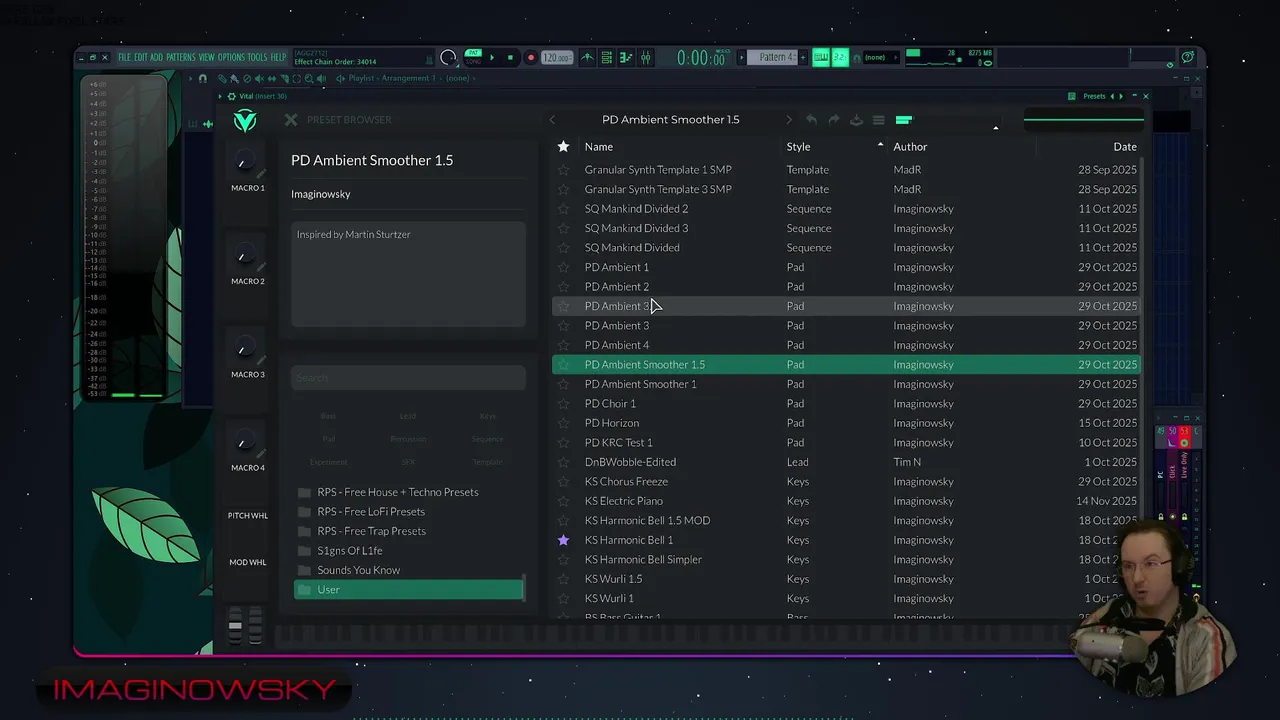This screenshot has width=1280, height=720.
Task: Select Granular Synth Template 1 SMP preset
Action: click(x=846, y=170)
